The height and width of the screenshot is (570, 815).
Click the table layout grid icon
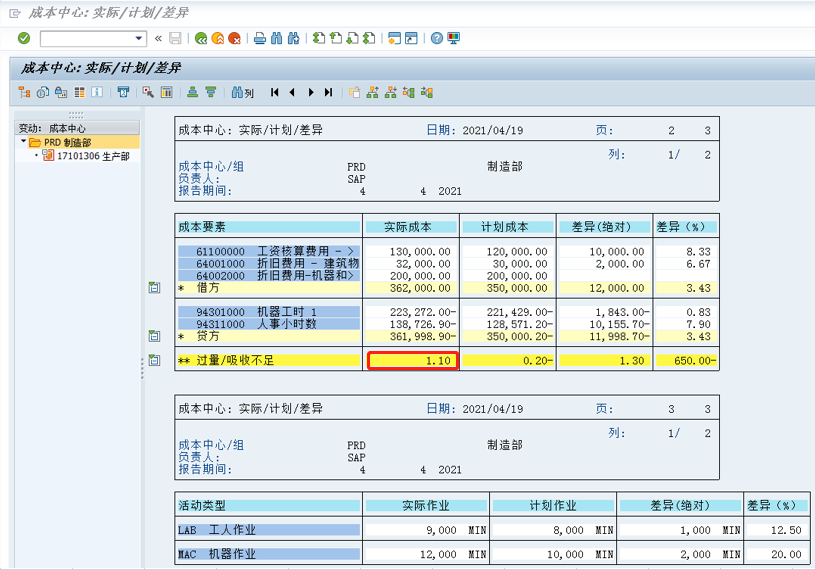pos(79,92)
